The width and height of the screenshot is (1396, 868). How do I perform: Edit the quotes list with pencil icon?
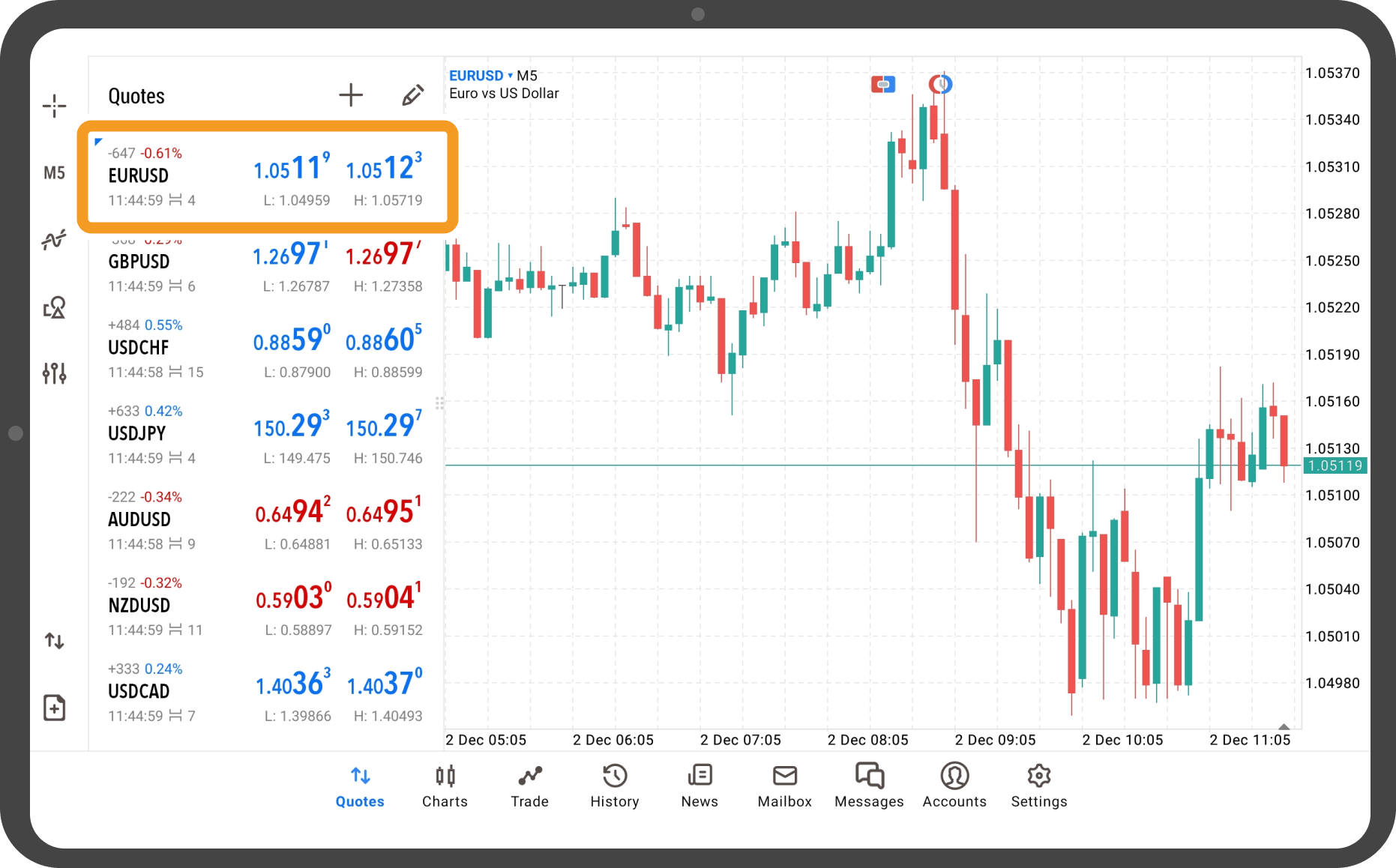click(x=412, y=95)
